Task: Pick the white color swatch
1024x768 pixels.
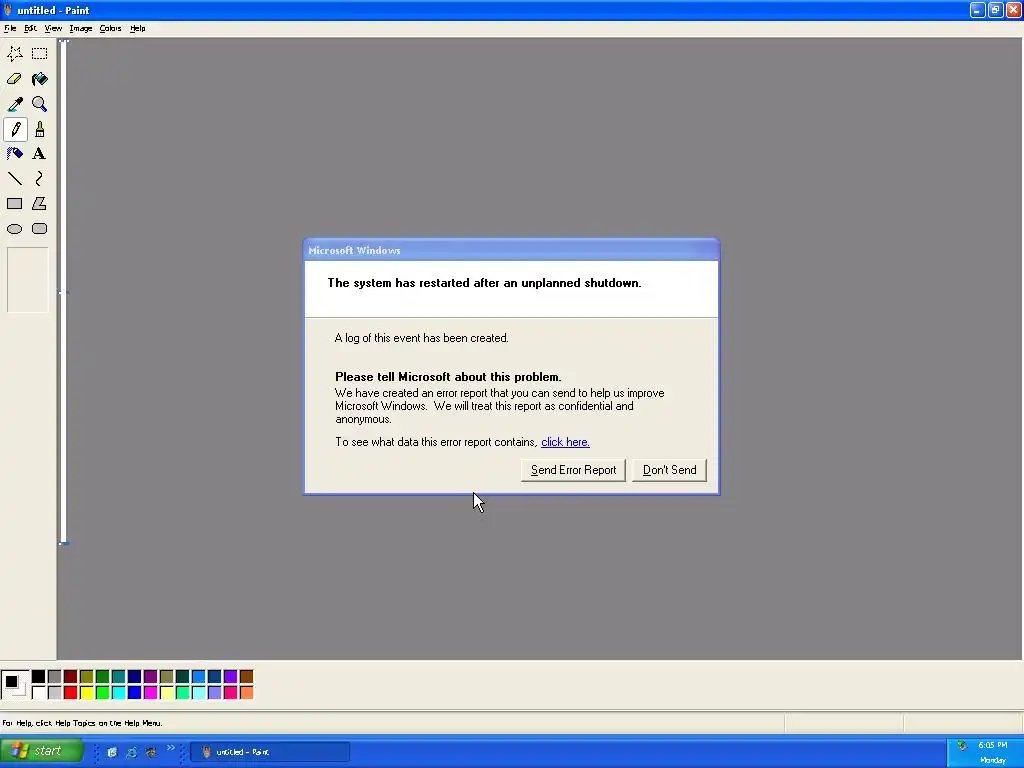Action: click(x=39, y=692)
